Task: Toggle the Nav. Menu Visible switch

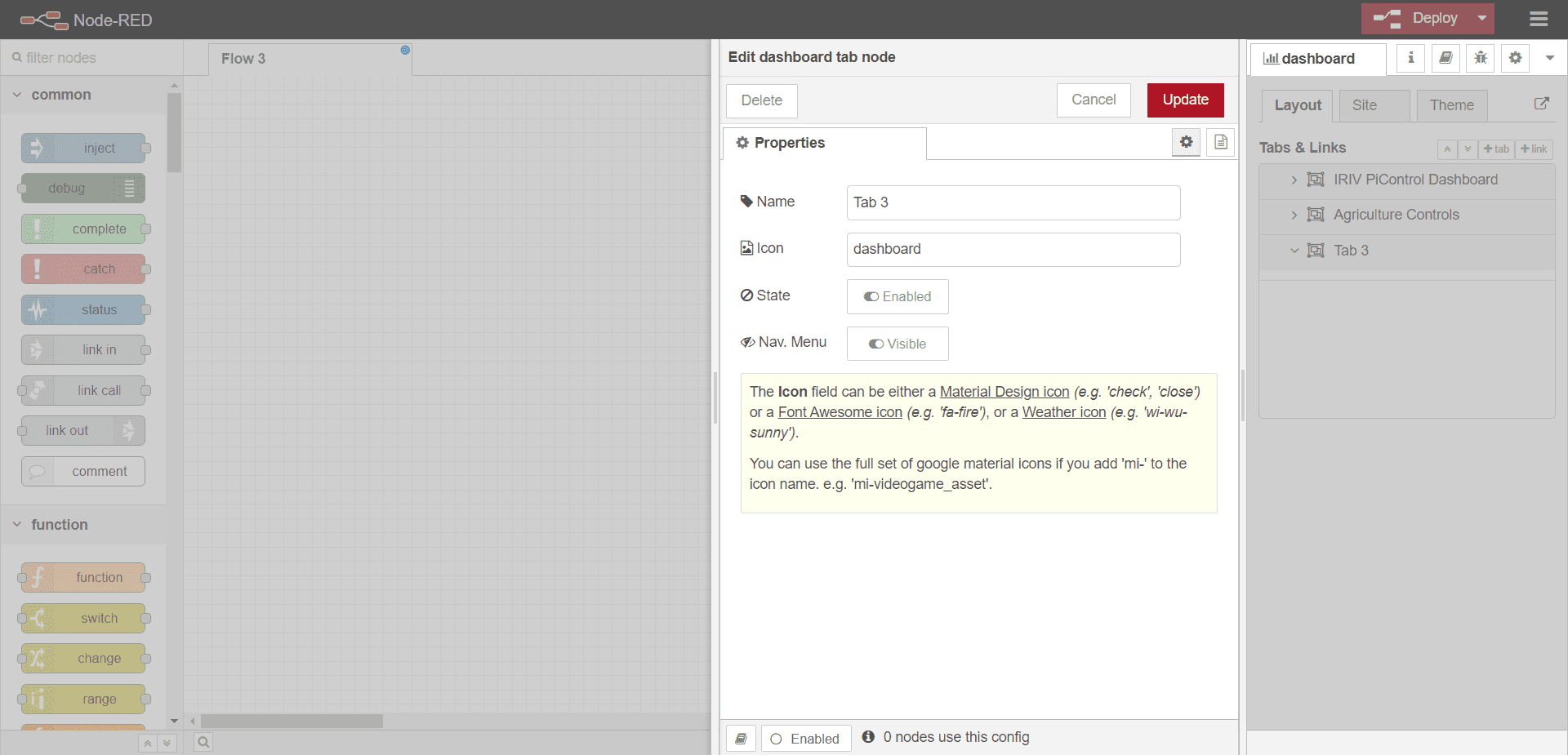Action: coord(898,344)
